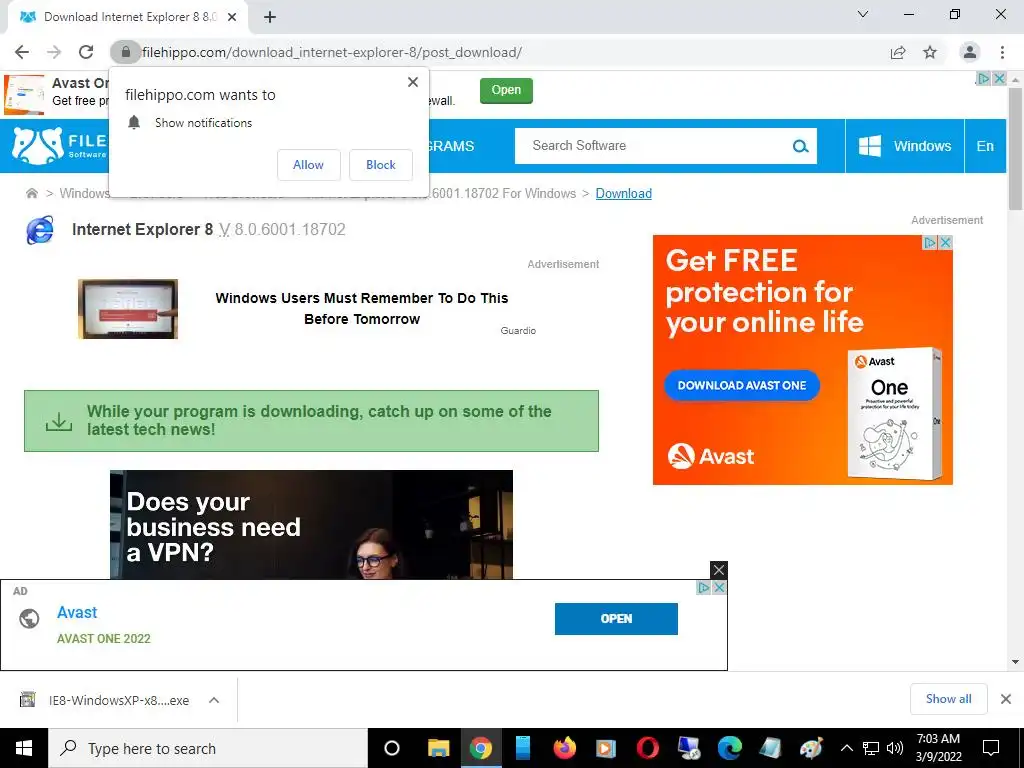Click the taskbar search box
This screenshot has height=768, width=1024.
click(x=208, y=748)
